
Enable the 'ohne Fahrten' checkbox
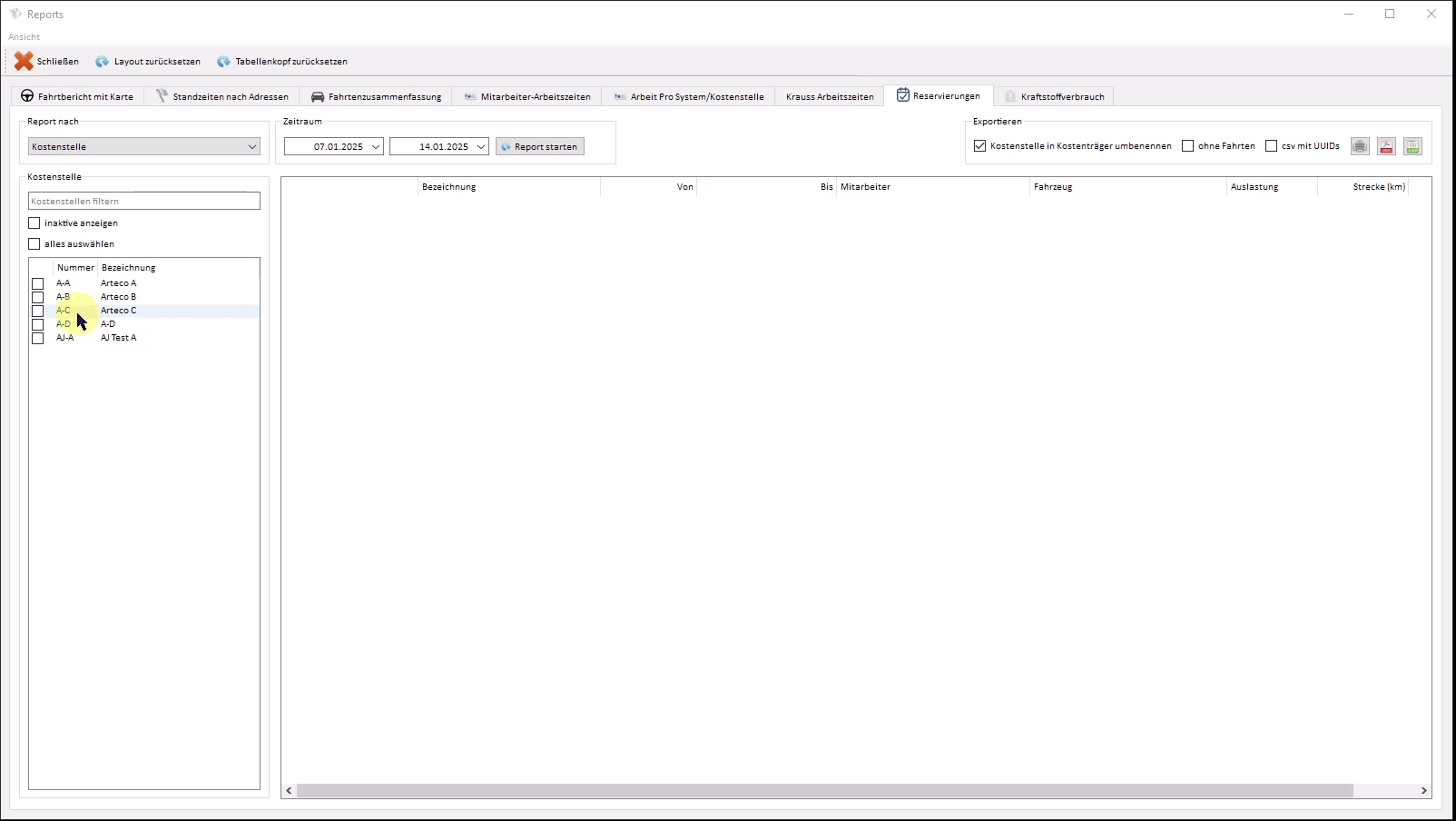pyautogui.click(x=1187, y=146)
